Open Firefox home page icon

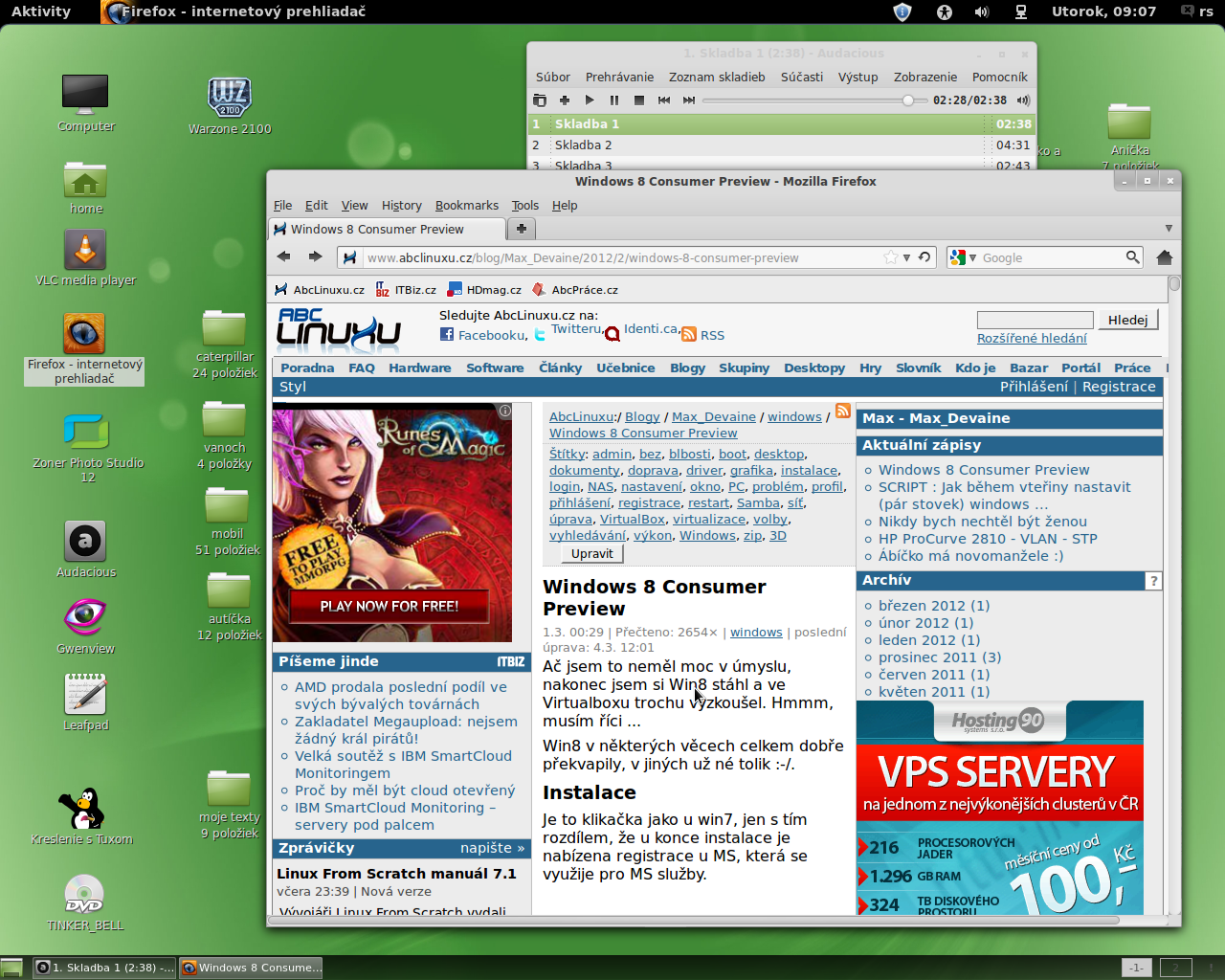tap(1165, 257)
